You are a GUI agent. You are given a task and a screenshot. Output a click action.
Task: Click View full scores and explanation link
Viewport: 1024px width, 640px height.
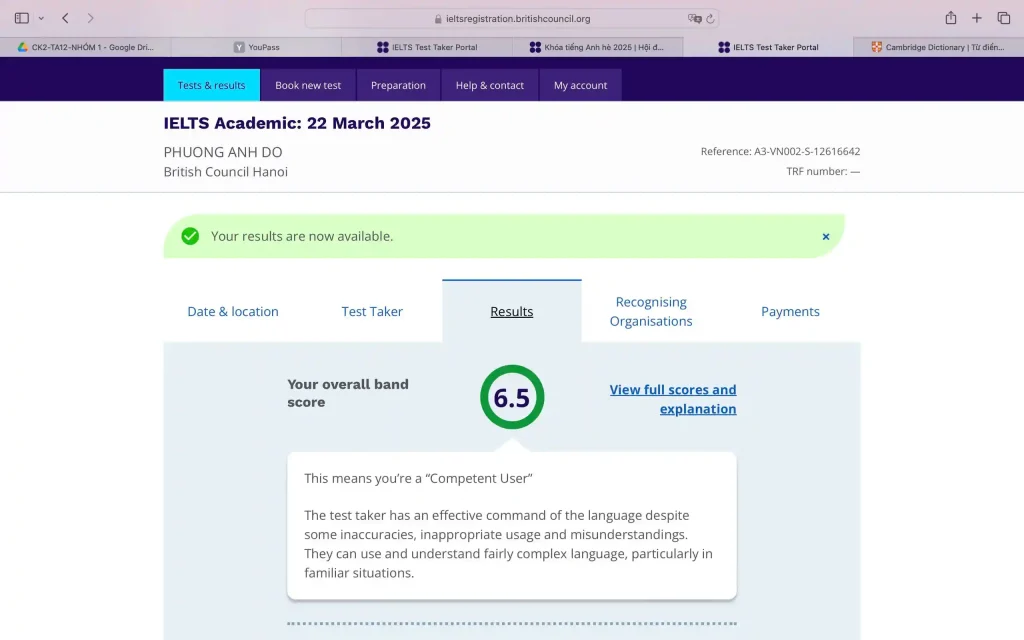point(673,399)
